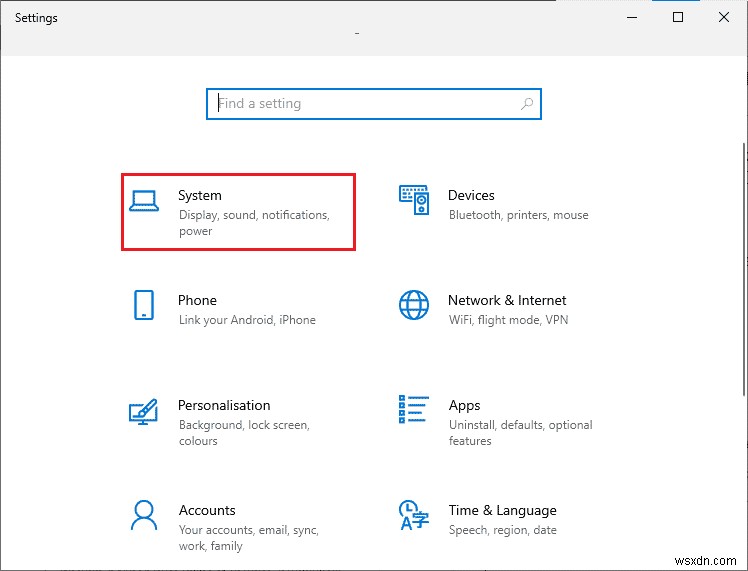748x571 pixels.
Task: Click 'Bluetooth, printers, mouse' description
Action: coord(519,215)
